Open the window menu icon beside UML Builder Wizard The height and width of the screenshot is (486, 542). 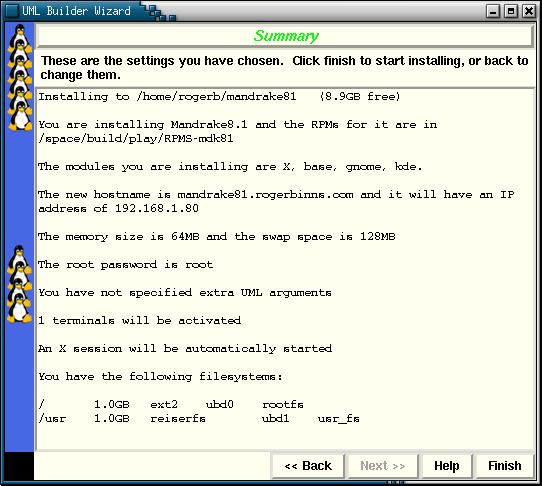[11, 11]
